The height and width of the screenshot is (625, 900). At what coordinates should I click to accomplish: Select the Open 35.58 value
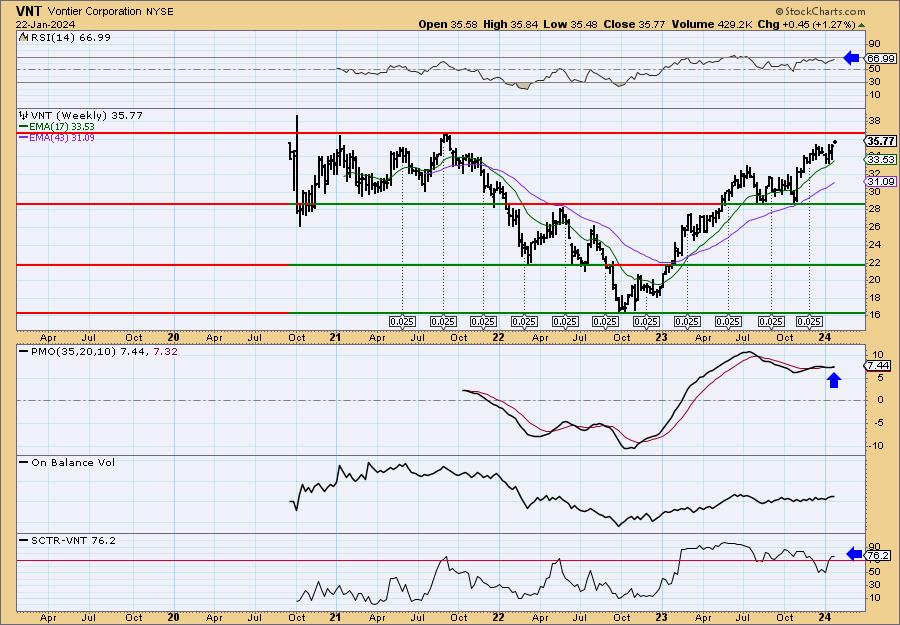(448, 25)
